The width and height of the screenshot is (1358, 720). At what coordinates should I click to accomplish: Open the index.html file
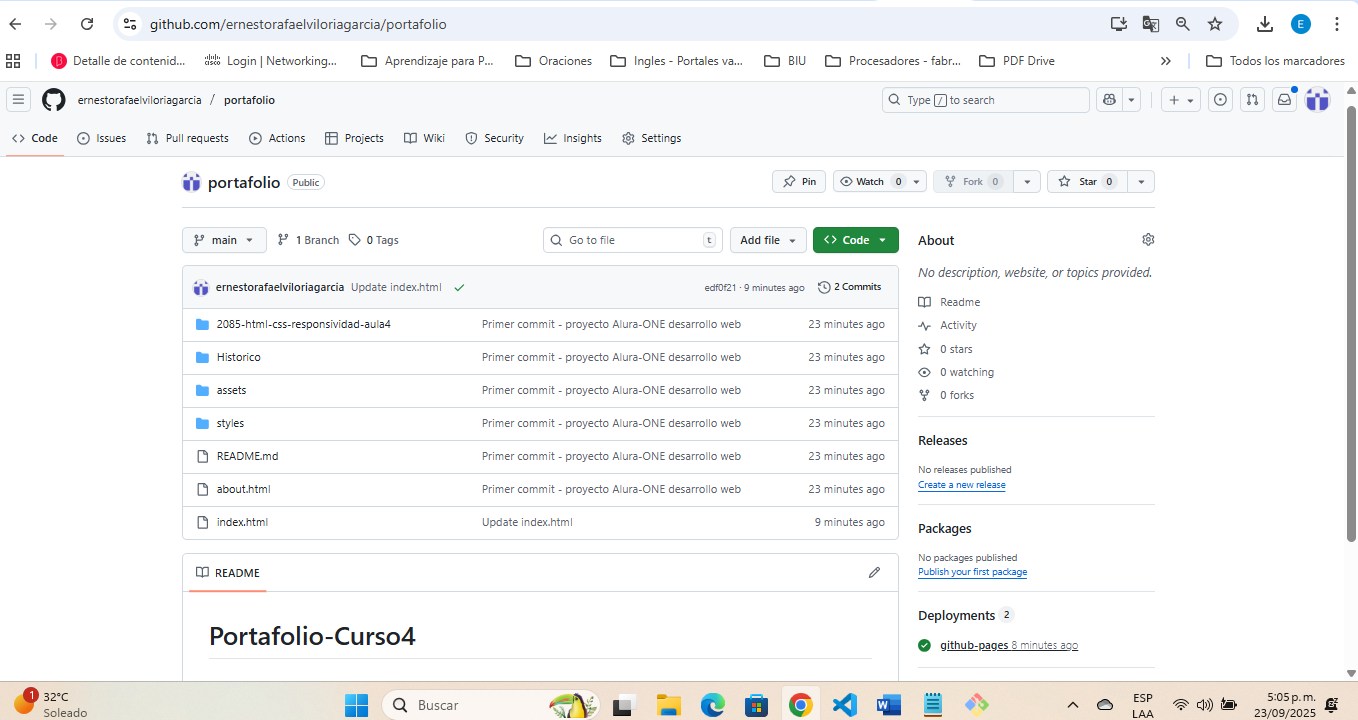[x=242, y=522]
